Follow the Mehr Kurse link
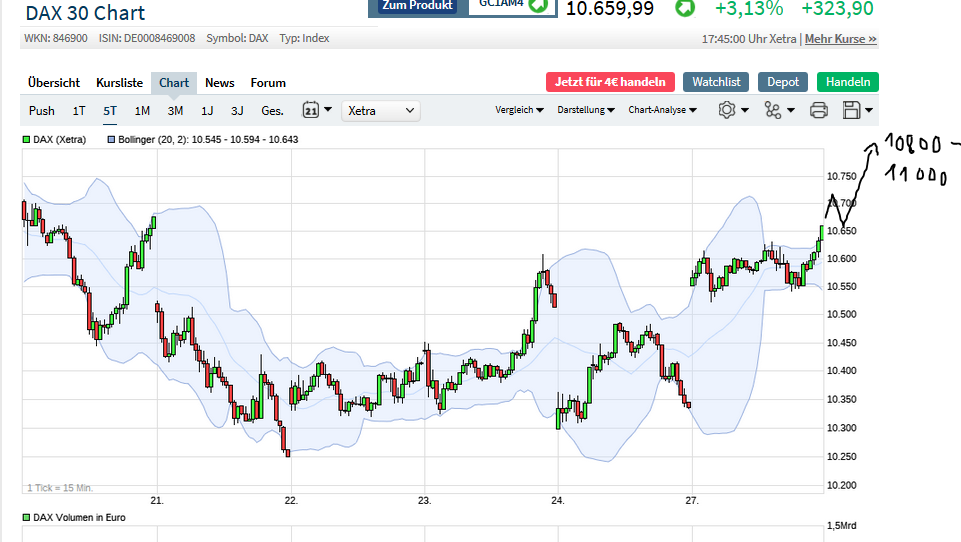Screen dimensions: 961x542 pyautogui.click(x=840, y=39)
